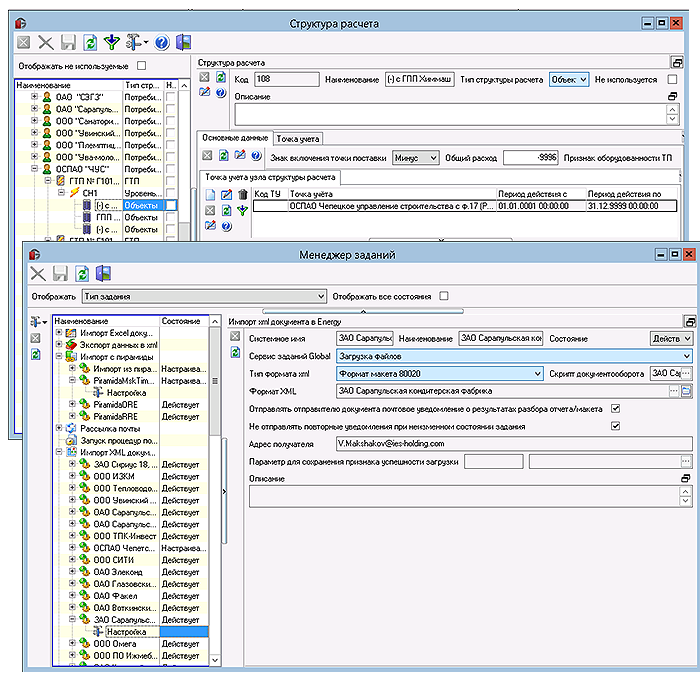Click the trash delete icon beside the Точка учёта table
Image resolution: width=700 pixels, height=700 pixels.
(242, 195)
